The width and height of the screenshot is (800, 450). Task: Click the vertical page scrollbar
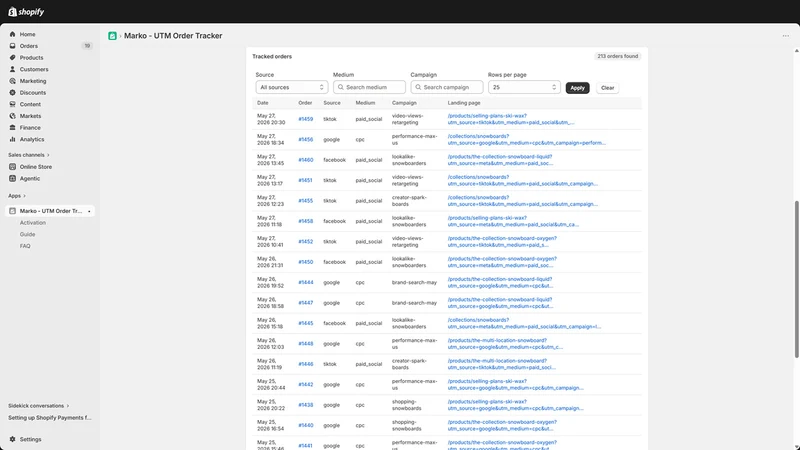point(796,279)
